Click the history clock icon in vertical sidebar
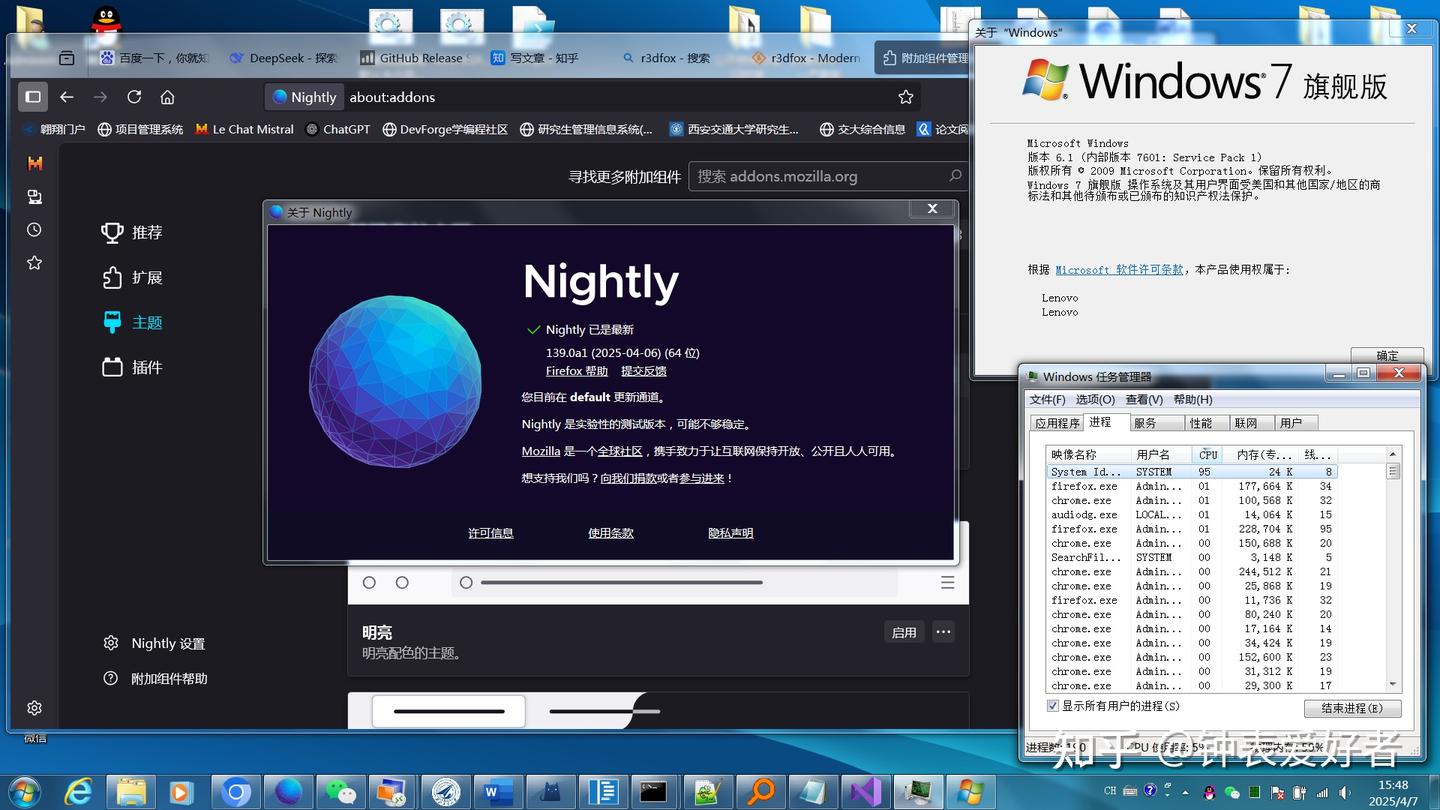Screen dimensions: 1440x810 [33, 229]
